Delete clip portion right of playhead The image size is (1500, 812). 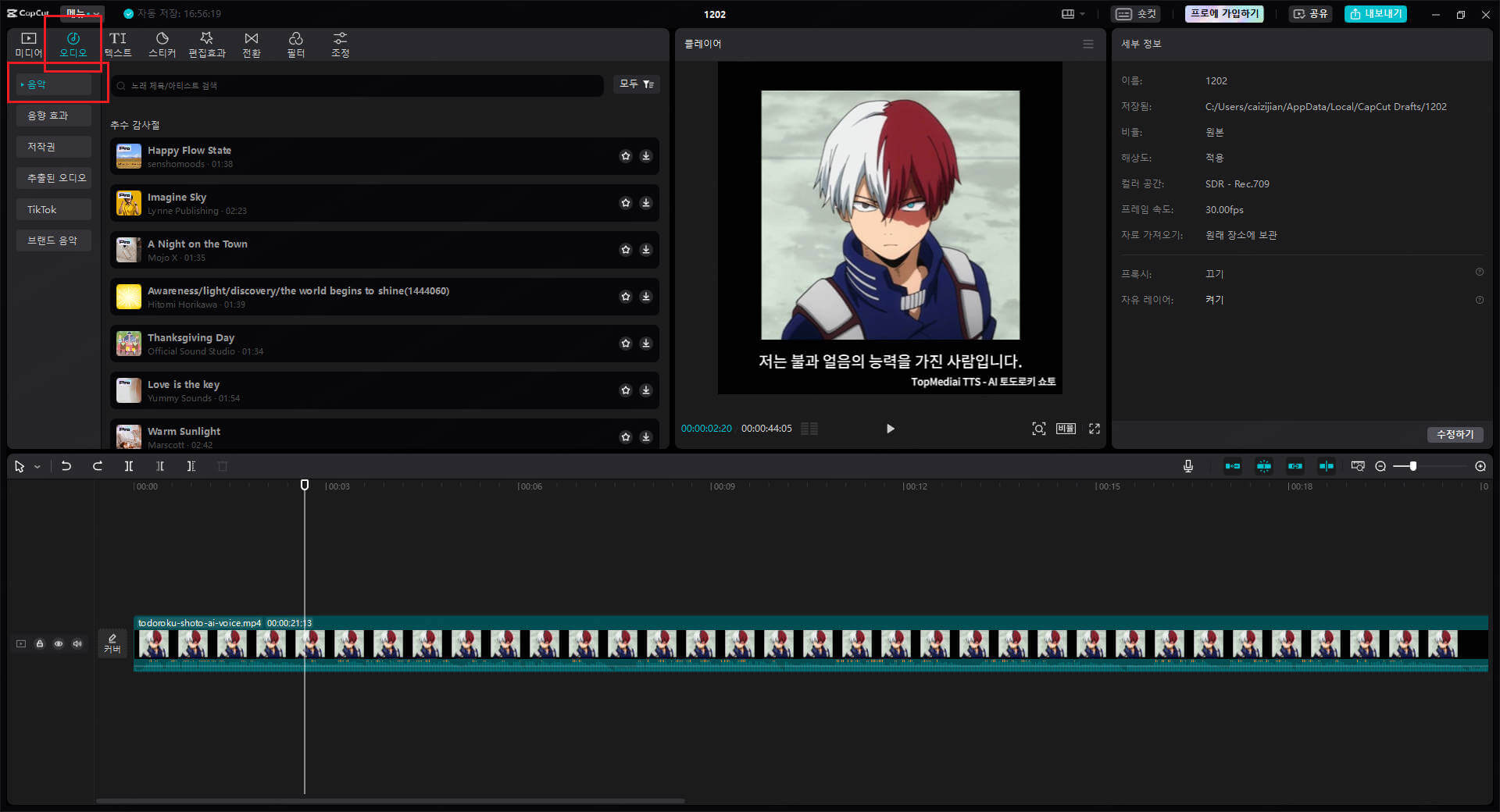[191, 466]
